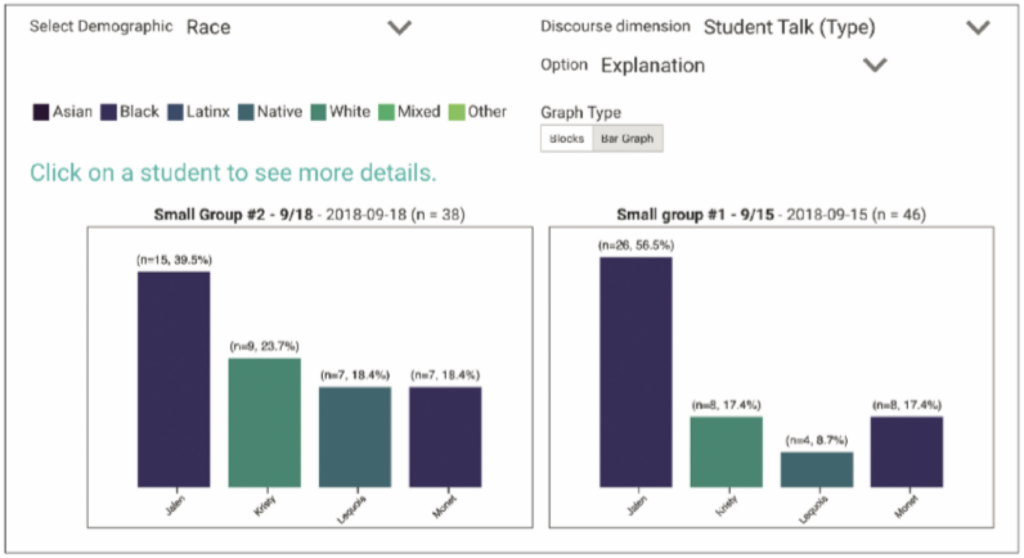Click Jalen's 56.5% bar in Small group #1
Screen dimensions: 1024x558
click(636, 372)
